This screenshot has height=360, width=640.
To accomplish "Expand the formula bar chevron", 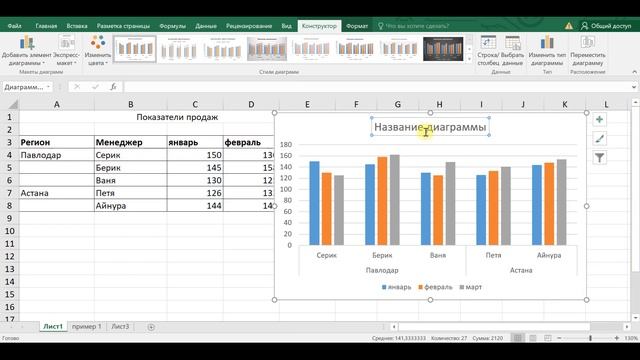I will click(633, 87).
